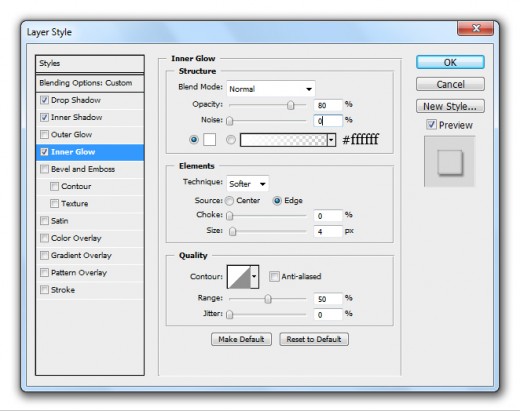Screen dimensions: 520x411
Task: Click the Opacity slider handle
Action: click(x=291, y=105)
